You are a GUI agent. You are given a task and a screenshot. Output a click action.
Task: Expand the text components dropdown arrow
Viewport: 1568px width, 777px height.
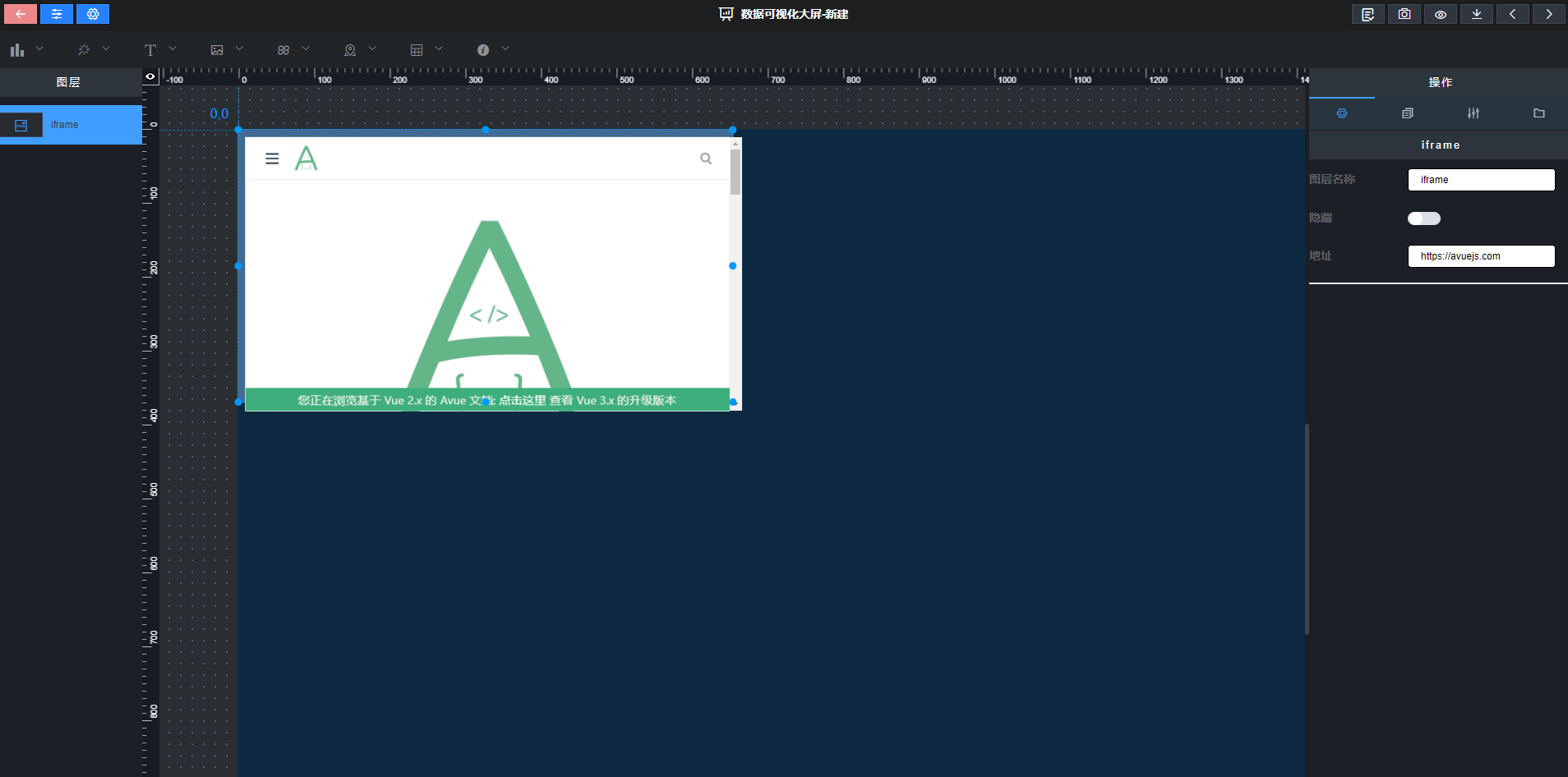[x=173, y=49]
